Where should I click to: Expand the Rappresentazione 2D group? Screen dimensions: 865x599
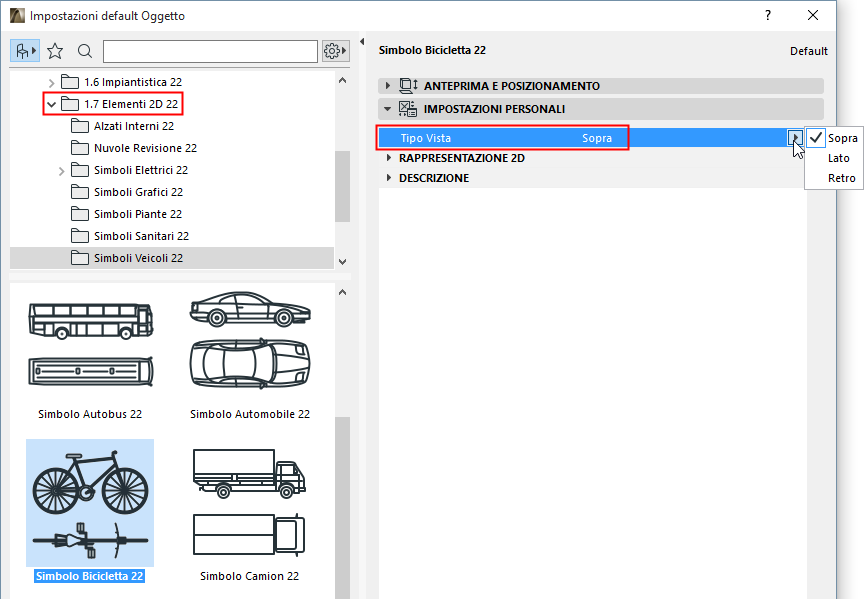pyautogui.click(x=389, y=158)
